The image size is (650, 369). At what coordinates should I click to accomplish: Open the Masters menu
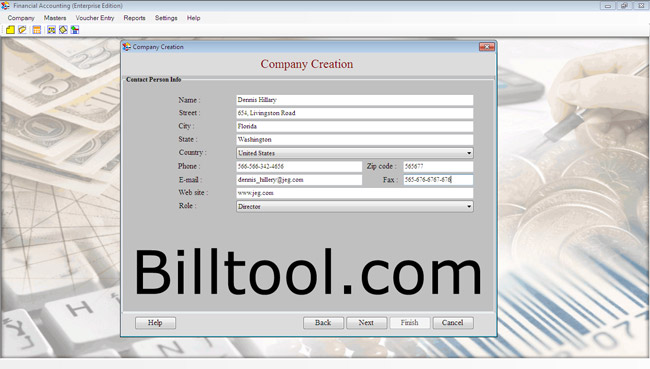[x=55, y=18]
